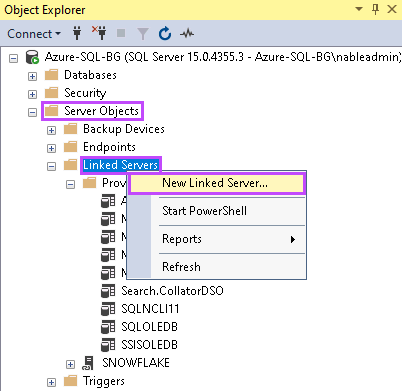Click the Filter funnel toolbar icon
This screenshot has width=402, height=391.
pyautogui.click(x=143, y=34)
